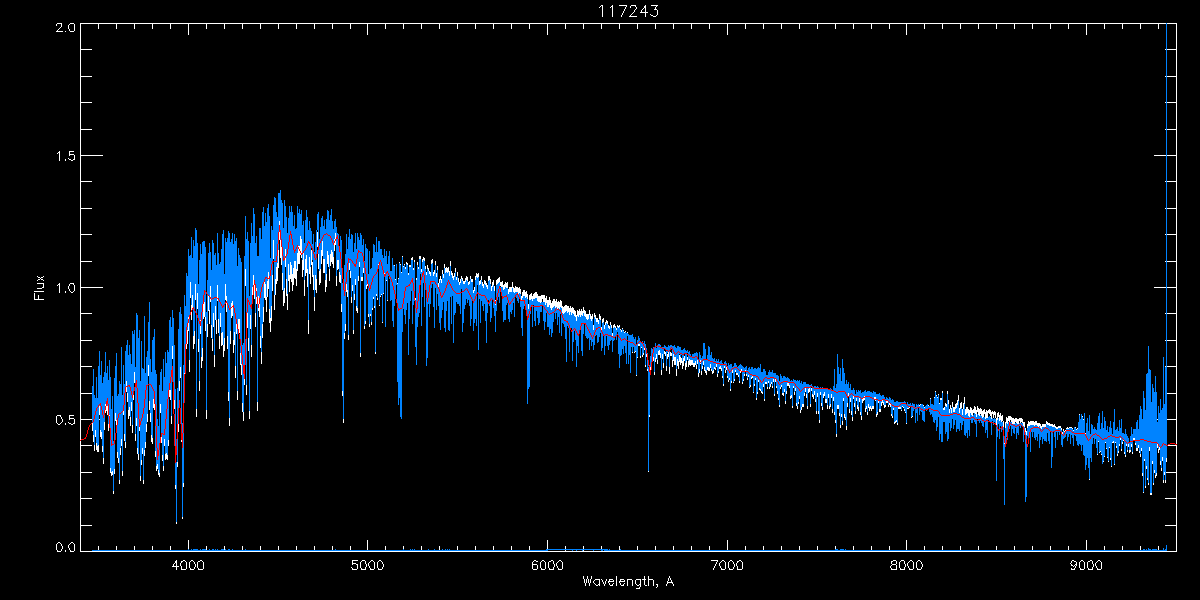The width and height of the screenshot is (1200, 600).
Task: Select the 6000 tick label on x-axis
Action: (547, 563)
